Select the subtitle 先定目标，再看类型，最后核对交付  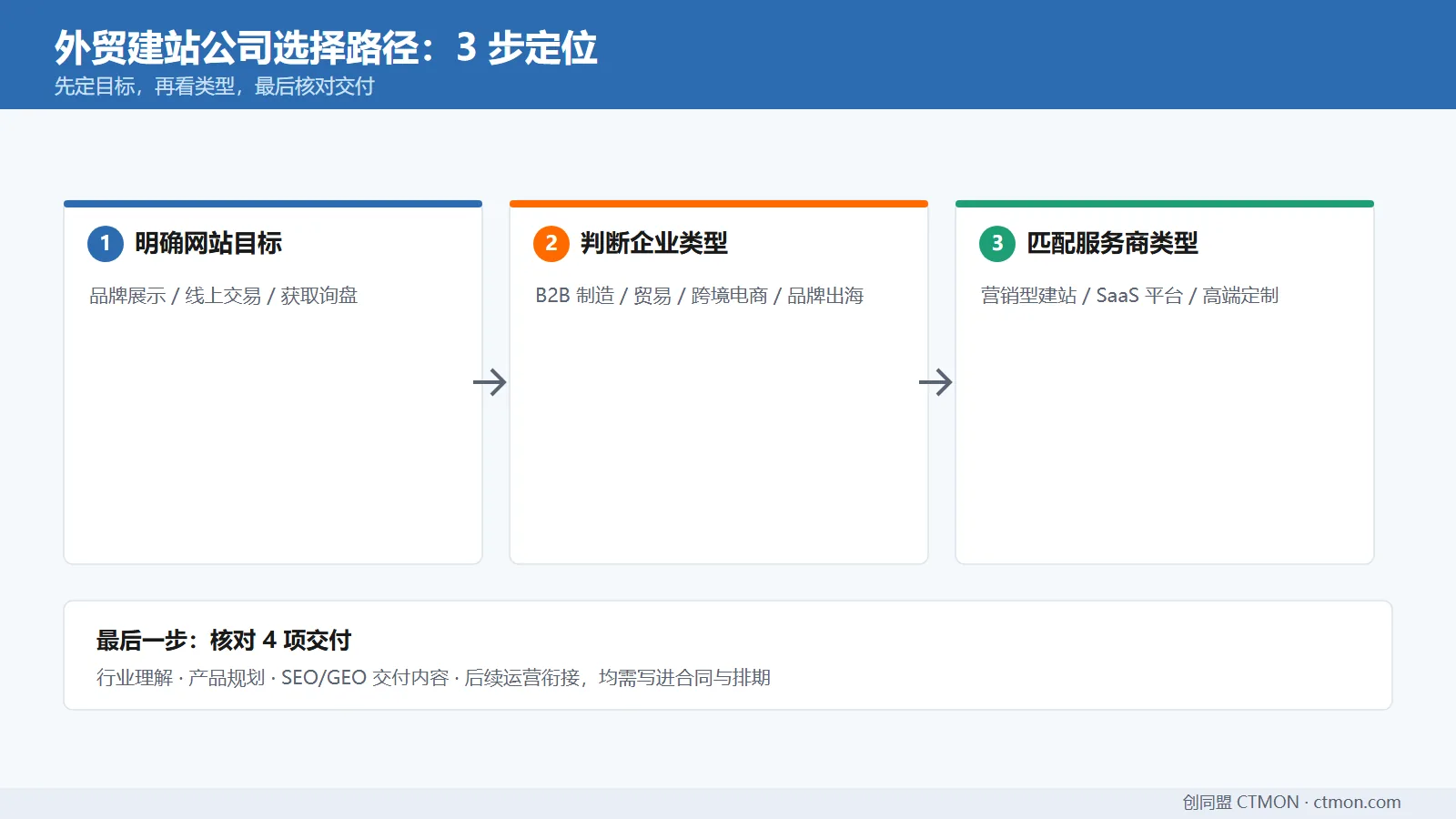point(215,86)
